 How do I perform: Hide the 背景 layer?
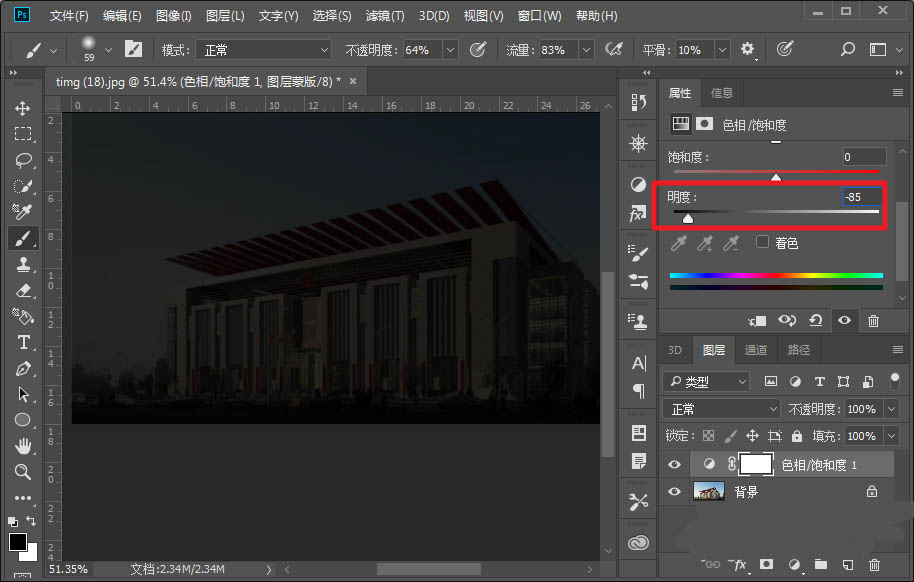(675, 492)
